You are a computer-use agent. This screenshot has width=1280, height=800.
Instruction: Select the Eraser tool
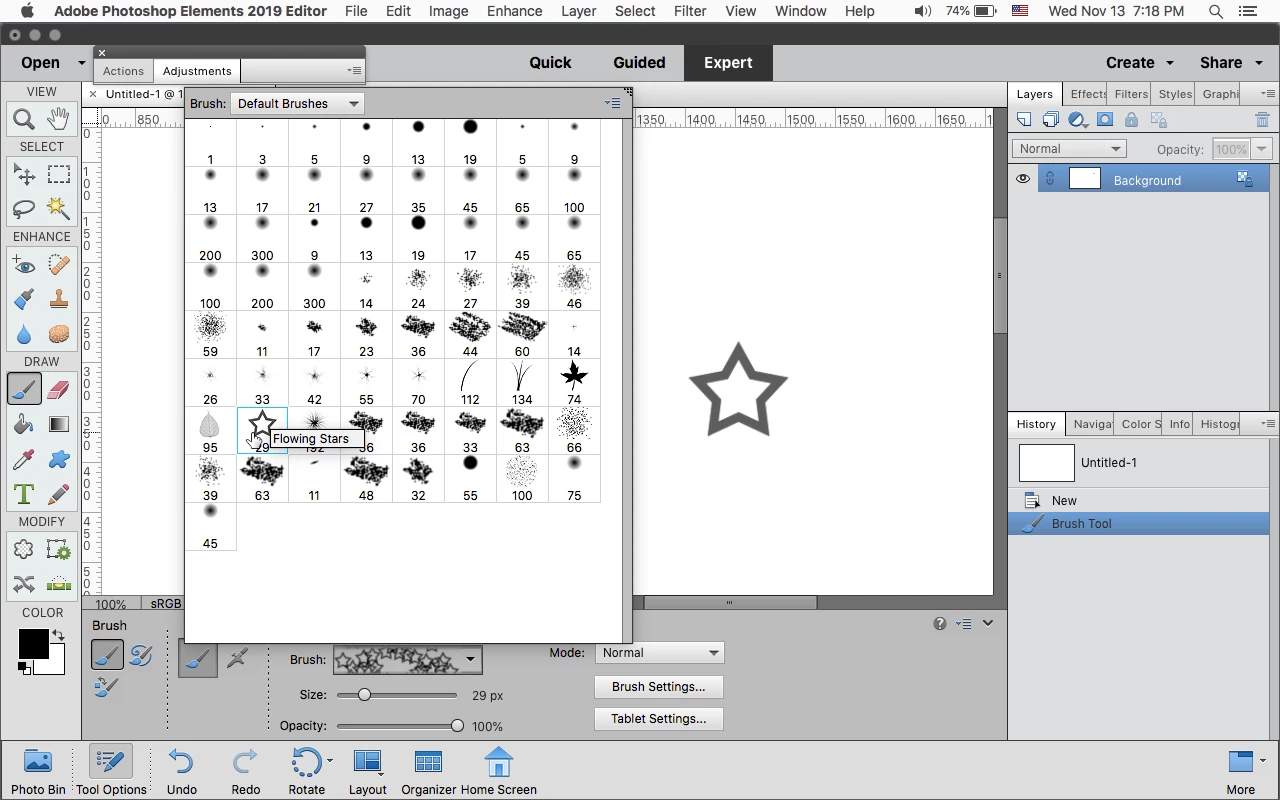pos(59,389)
